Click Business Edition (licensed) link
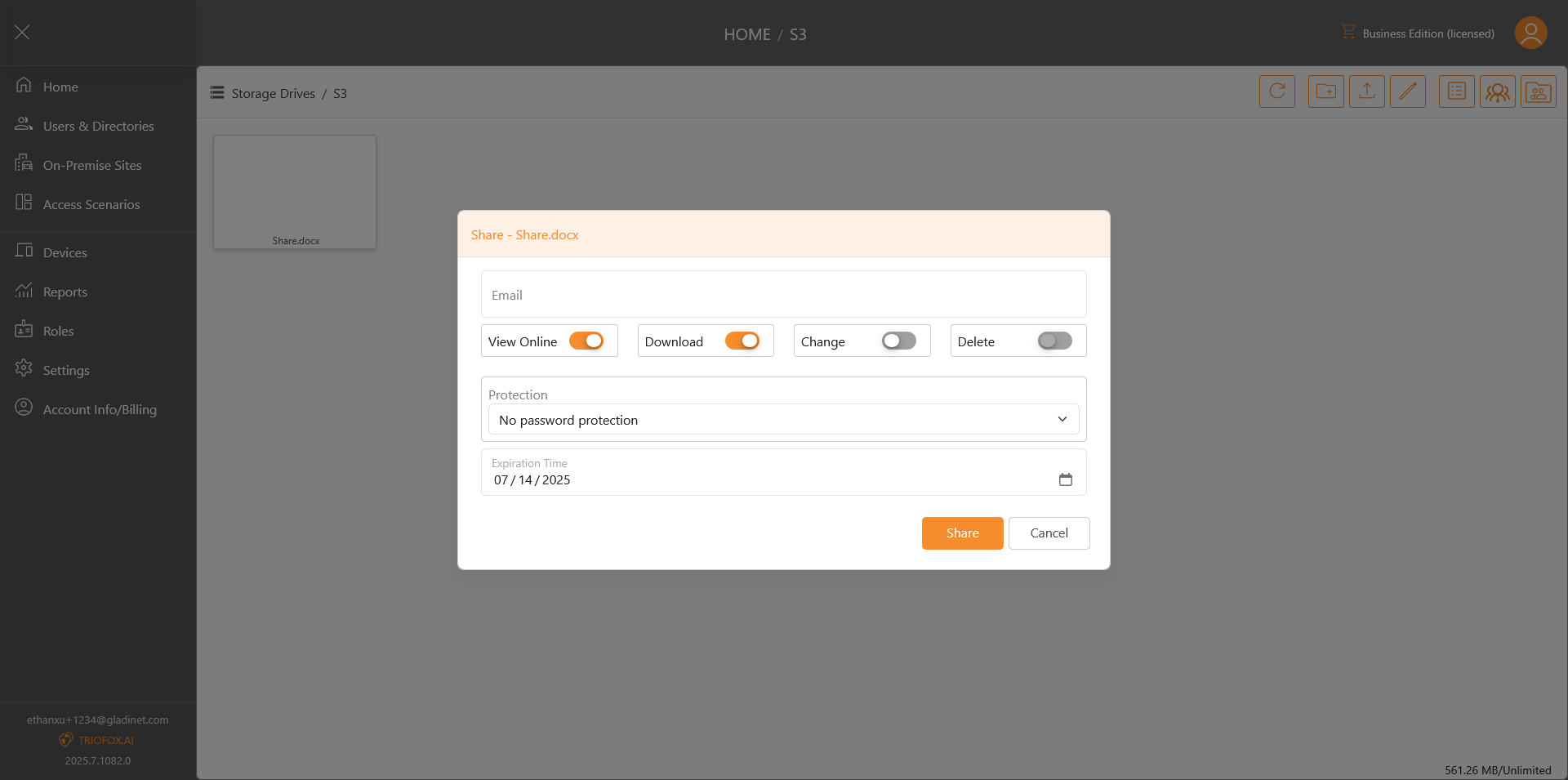The height and width of the screenshot is (780, 1568). 1428,33
